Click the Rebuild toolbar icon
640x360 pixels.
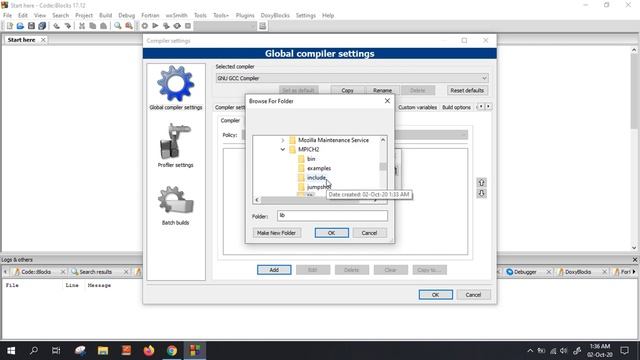(177, 26)
